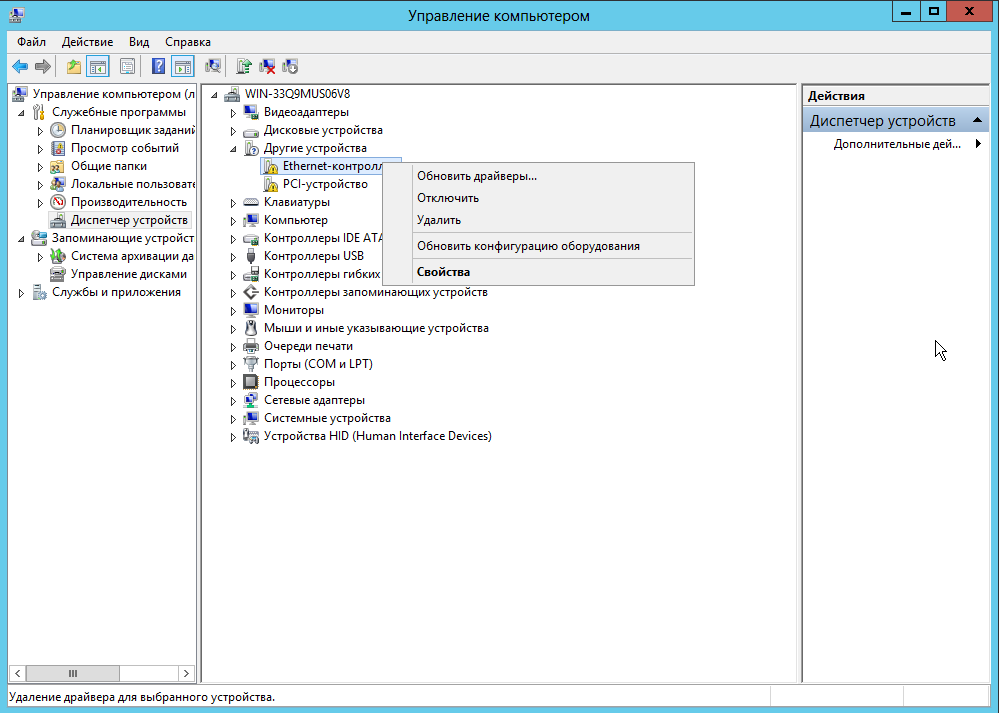Select PCI-устройство in device tree
This screenshot has height=713, width=999.
click(x=324, y=184)
